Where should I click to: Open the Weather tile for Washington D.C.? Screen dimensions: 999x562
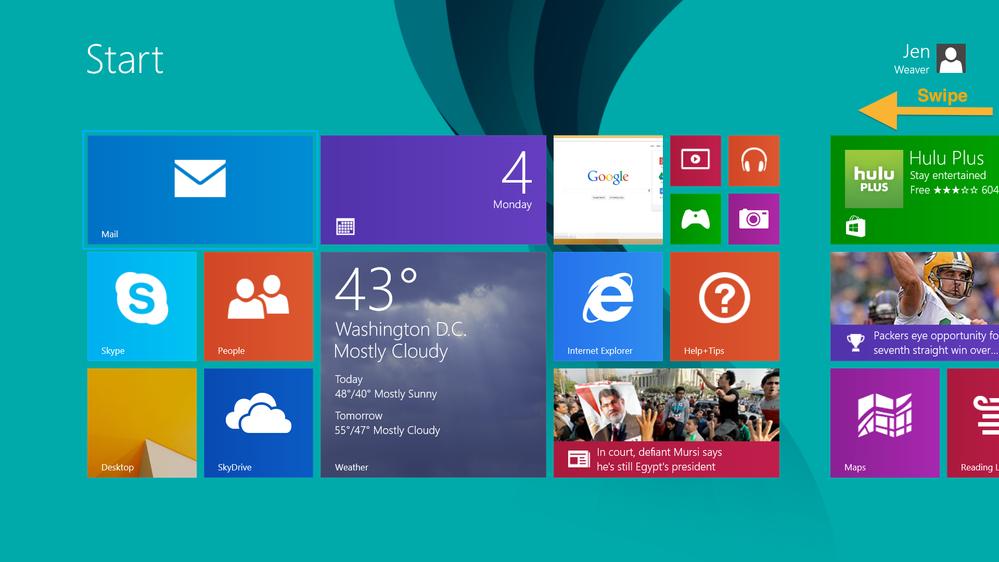tap(433, 364)
